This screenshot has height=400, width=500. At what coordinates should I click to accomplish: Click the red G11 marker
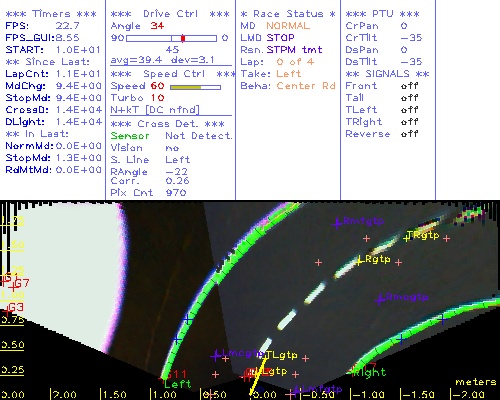point(176,374)
